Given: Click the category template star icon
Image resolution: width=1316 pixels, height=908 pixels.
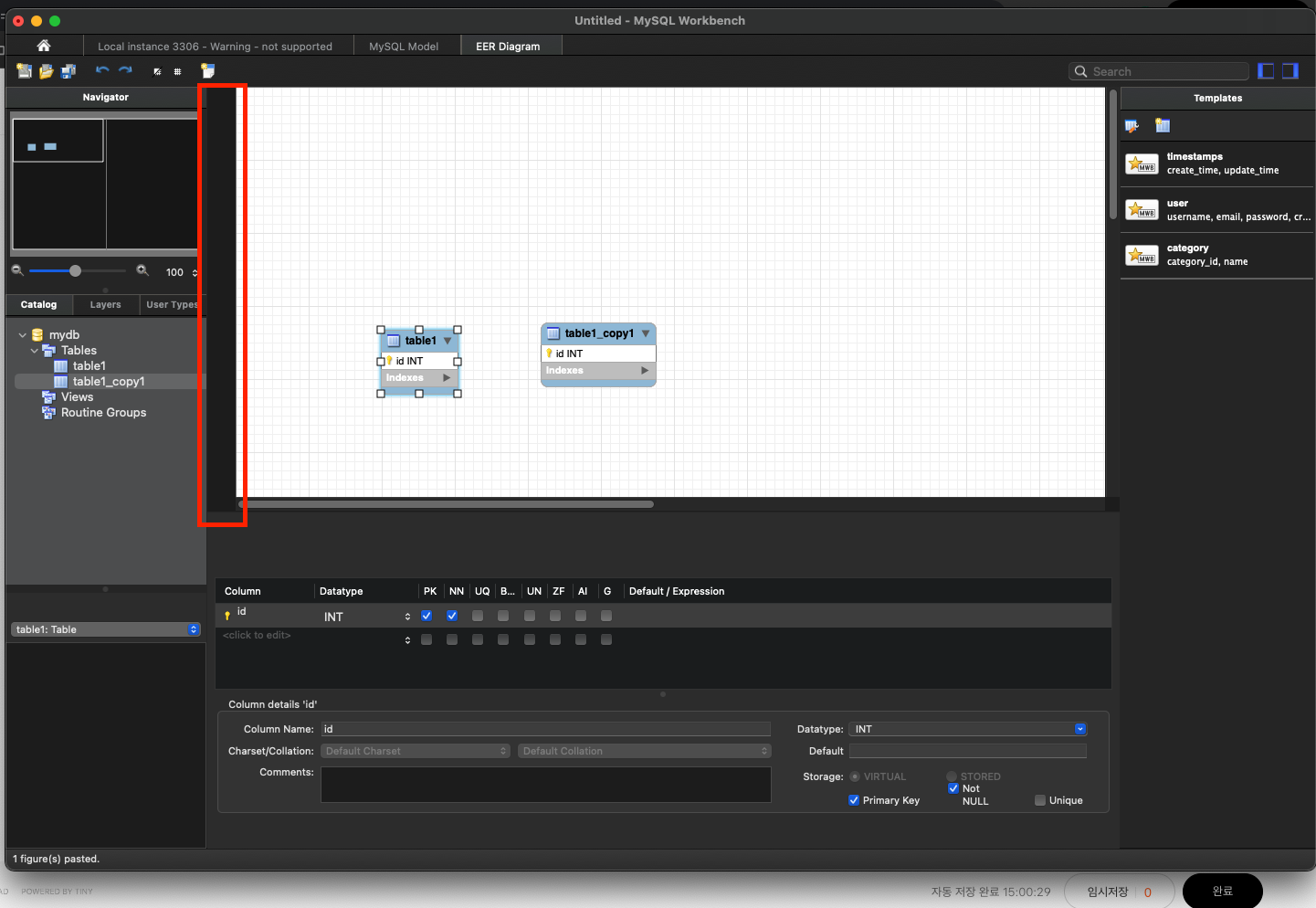Looking at the screenshot, I should [x=1142, y=255].
